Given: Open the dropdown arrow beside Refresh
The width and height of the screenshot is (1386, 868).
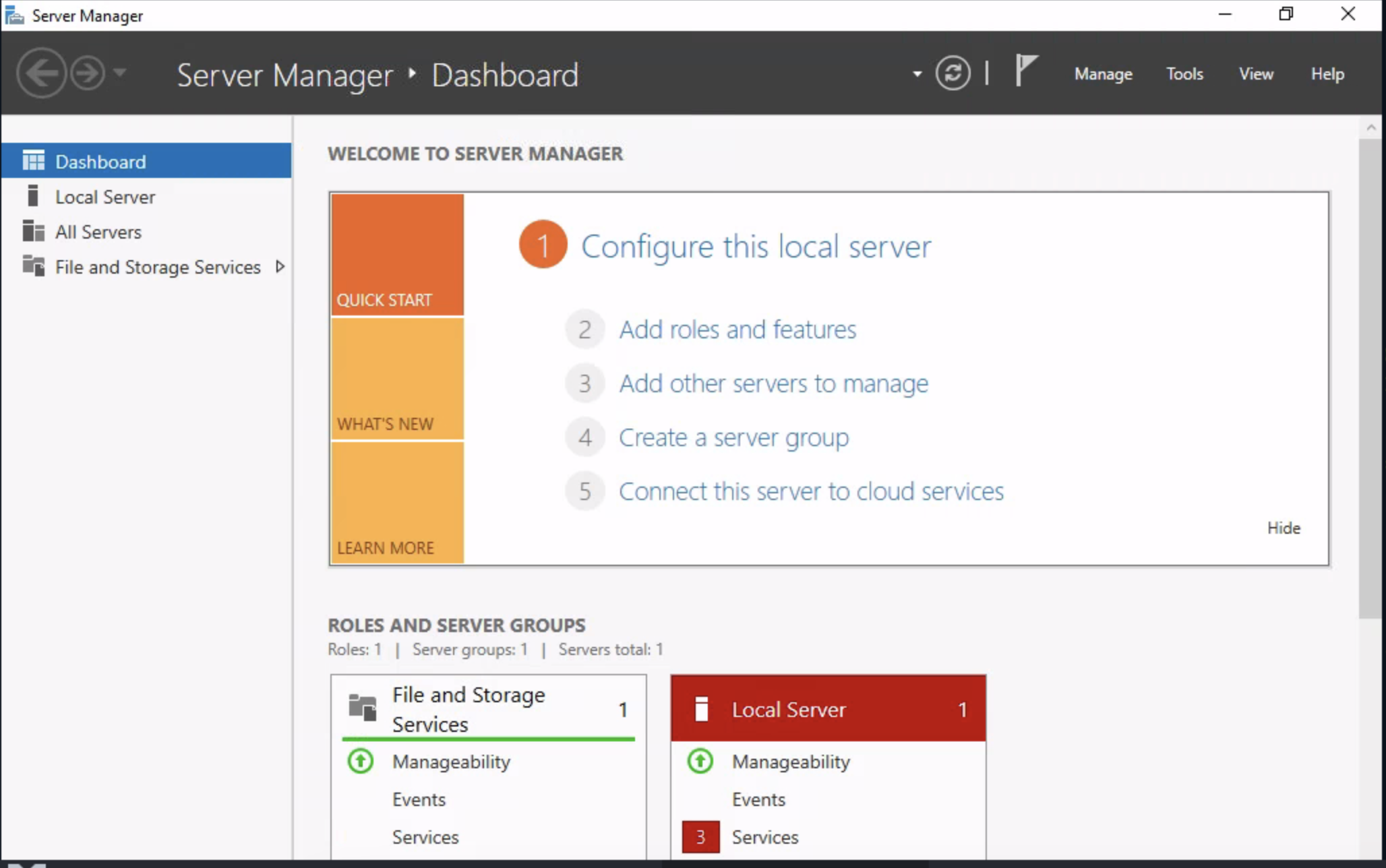Looking at the screenshot, I should (917, 73).
